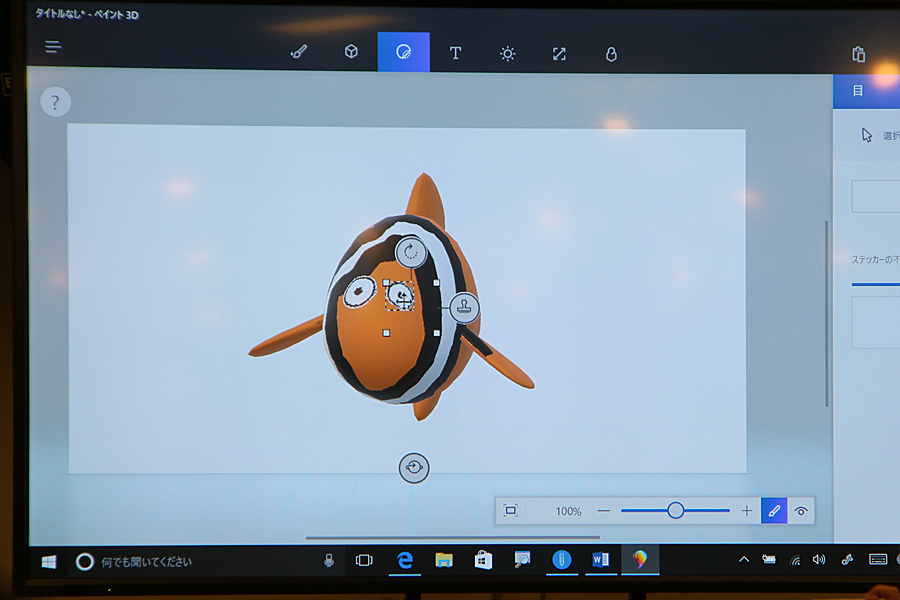Click the Paint 3D taskbar icon
Image resolution: width=900 pixels, height=600 pixels.
pyautogui.click(x=639, y=559)
